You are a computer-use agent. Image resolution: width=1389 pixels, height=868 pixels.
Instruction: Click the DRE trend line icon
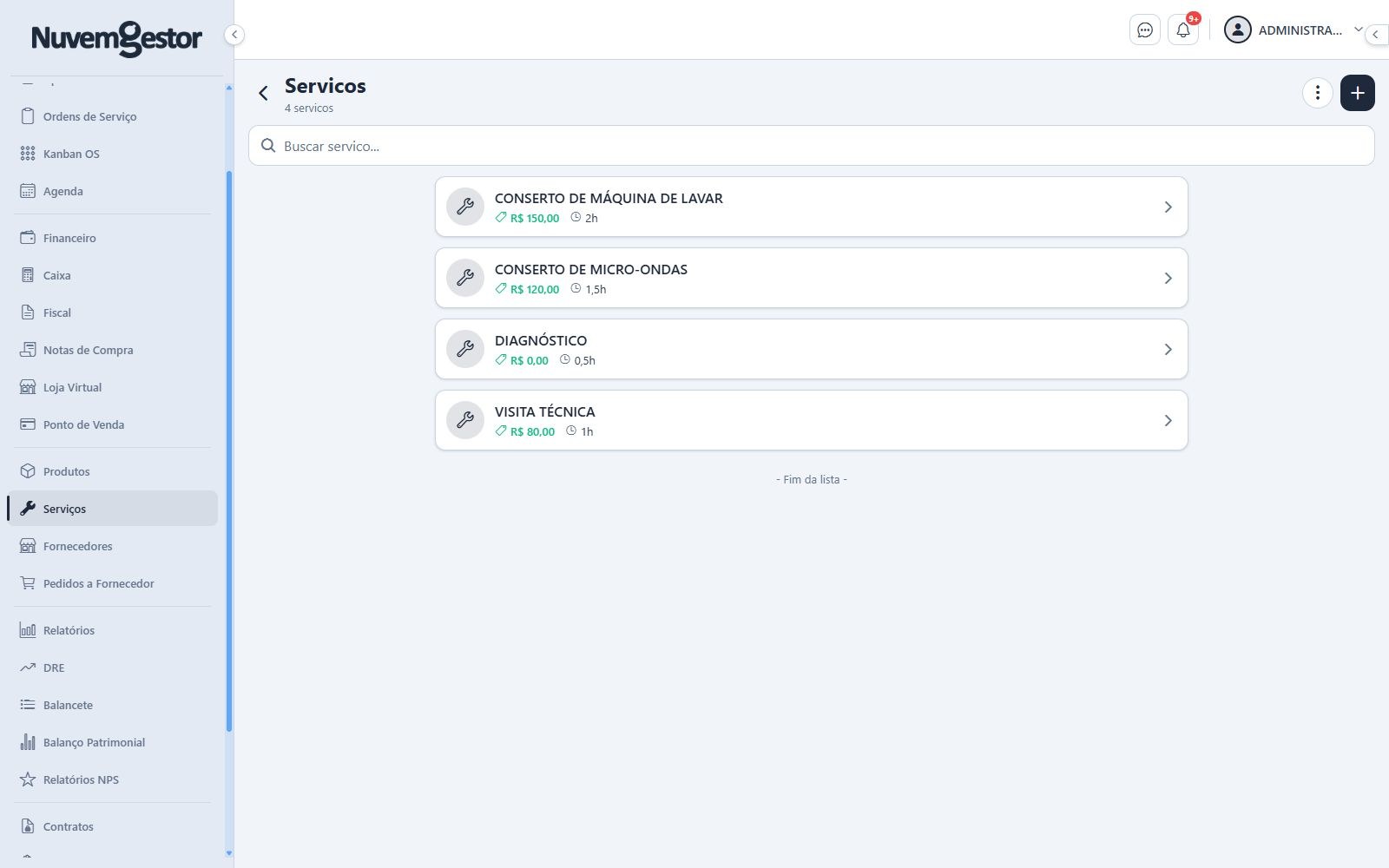click(28, 667)
